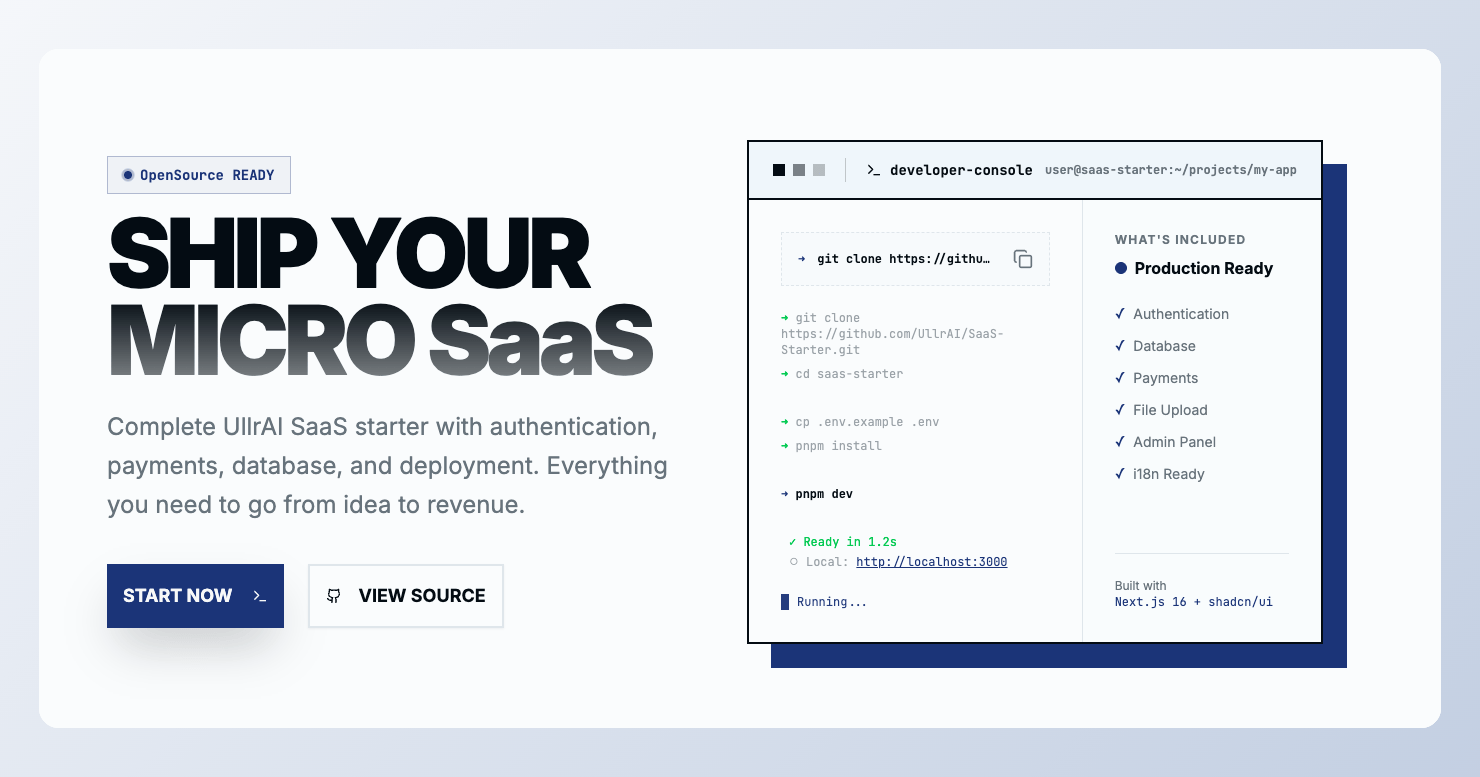Image resolution: width=1480 pixels, height=777 pixels.
Task: Click the MICRO SaaS headline line
Action: coord(381,338)
